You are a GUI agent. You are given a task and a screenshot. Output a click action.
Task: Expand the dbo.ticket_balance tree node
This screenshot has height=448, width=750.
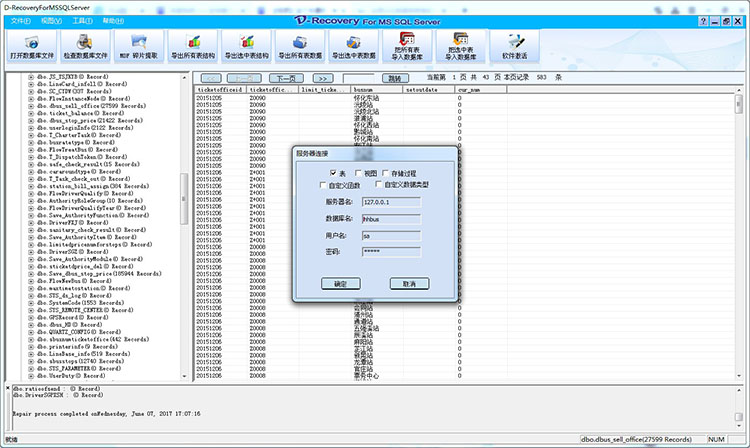(31, 113)
